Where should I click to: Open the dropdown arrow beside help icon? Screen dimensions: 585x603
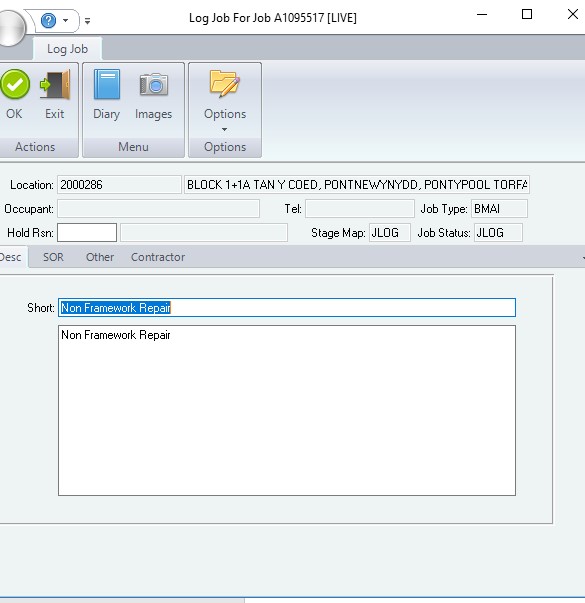pyautogui.click(x=66, y=20)
